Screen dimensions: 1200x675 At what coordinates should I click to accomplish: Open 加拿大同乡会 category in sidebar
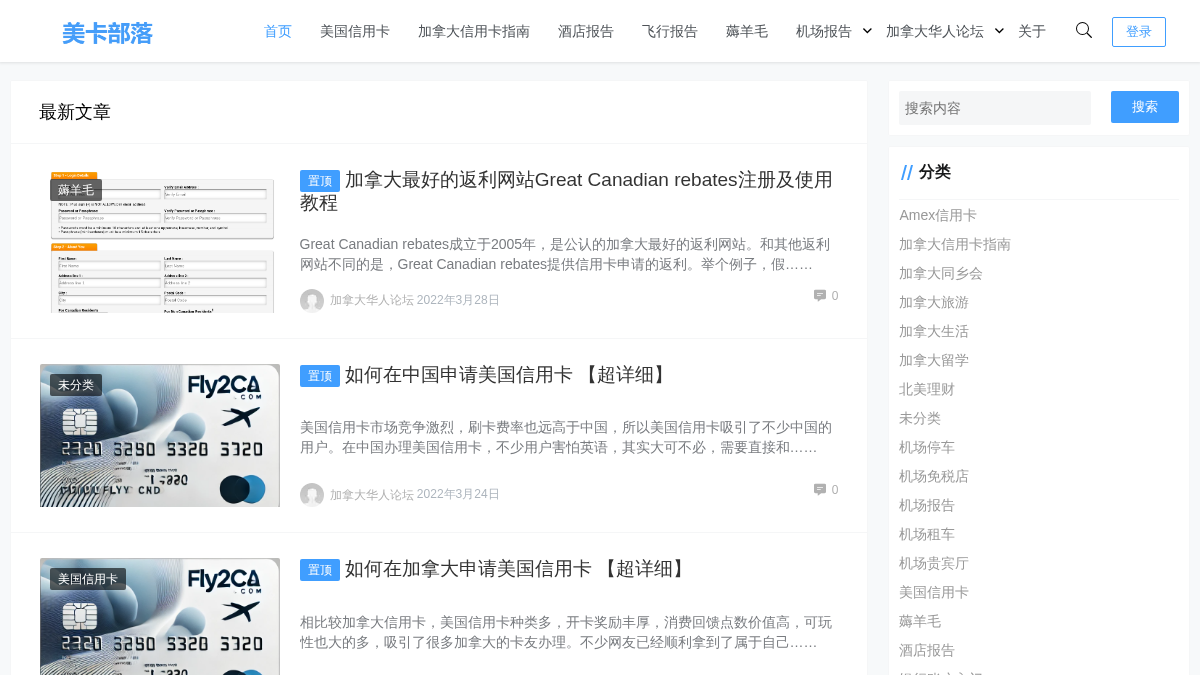tap(941, 273)
